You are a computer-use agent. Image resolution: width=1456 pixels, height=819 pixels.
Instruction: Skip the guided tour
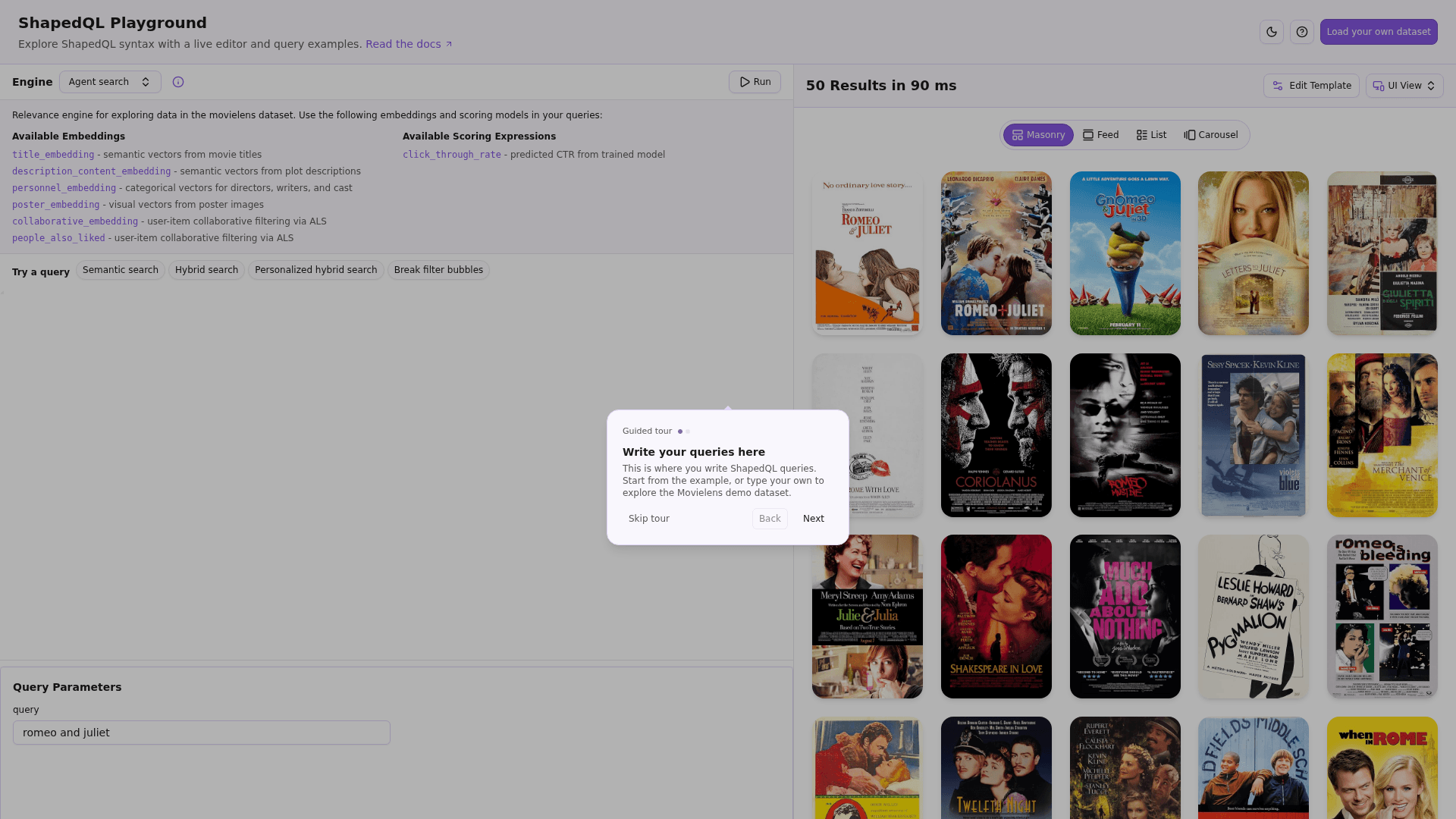648,519
